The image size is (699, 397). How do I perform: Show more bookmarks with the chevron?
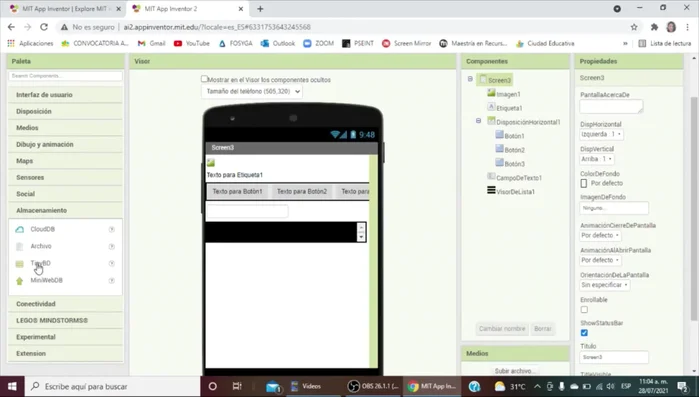(x=625, y=43)
